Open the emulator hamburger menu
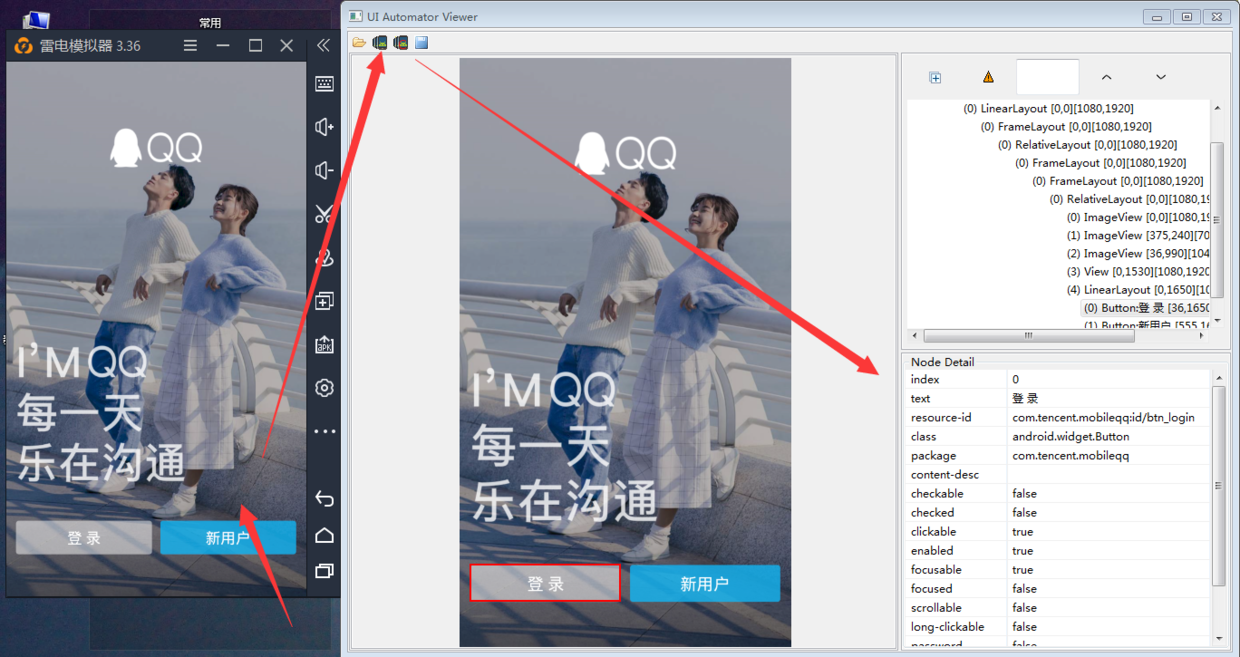1240x657 pixels. (x=190, y=45)
